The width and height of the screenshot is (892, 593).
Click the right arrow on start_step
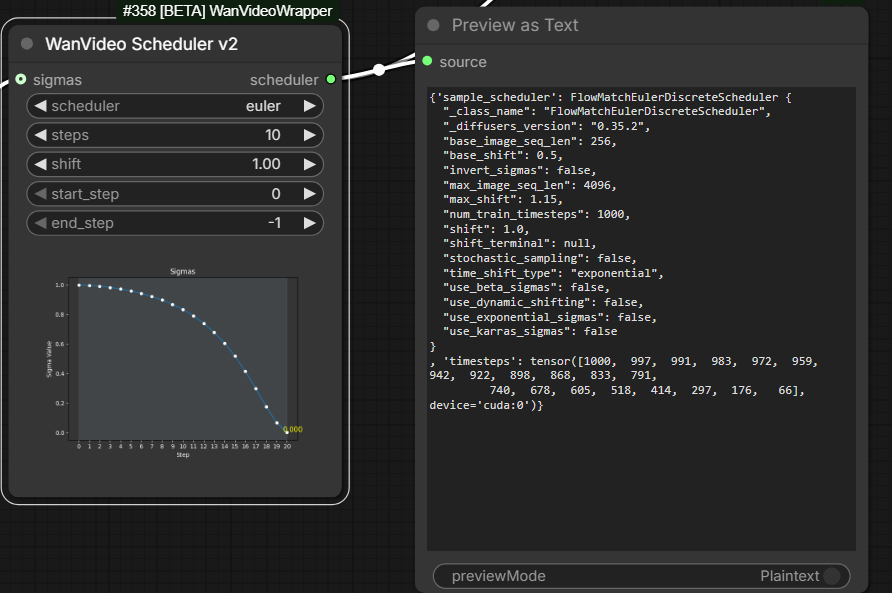pos(312,193)
